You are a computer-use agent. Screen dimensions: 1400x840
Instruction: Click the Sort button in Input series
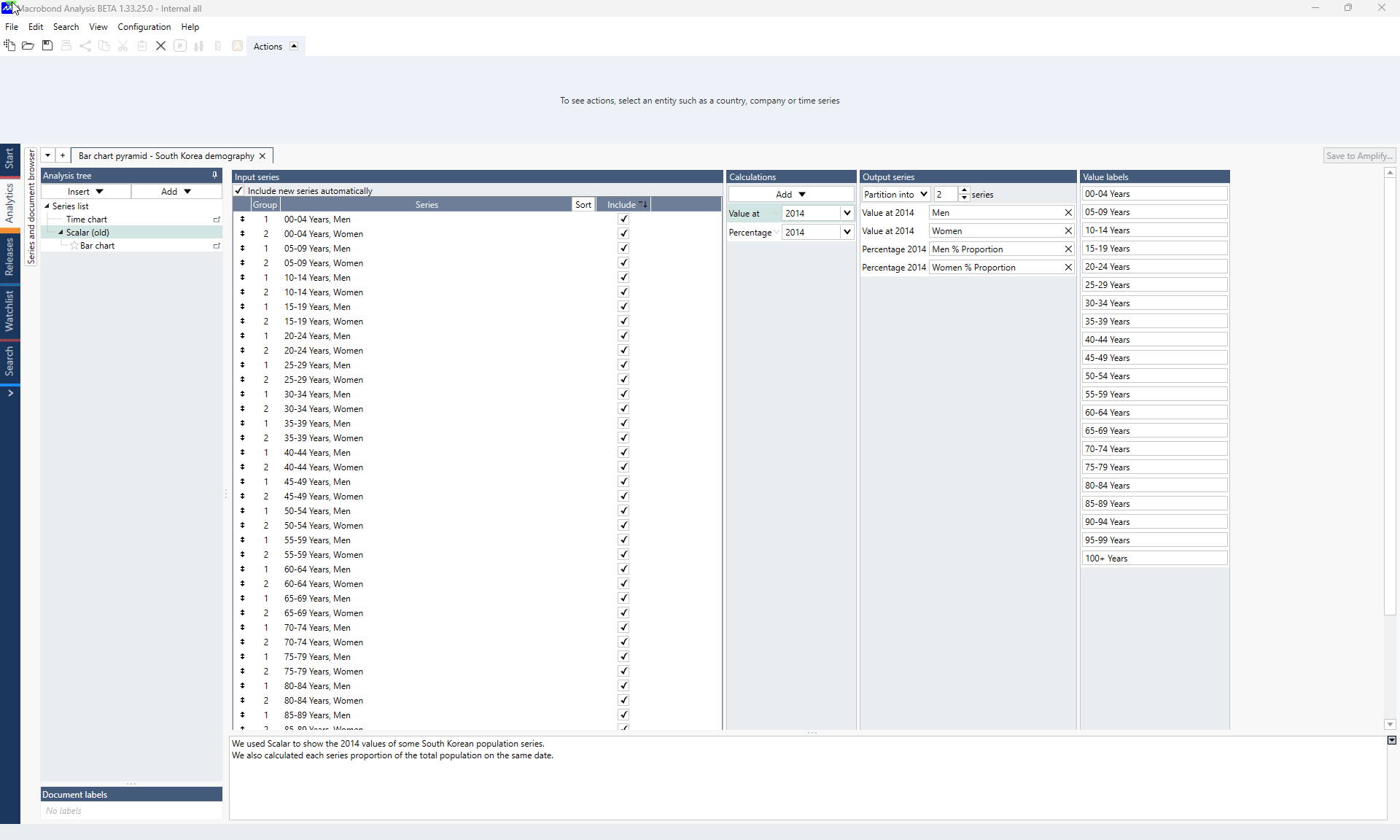(x=583, y=205)
